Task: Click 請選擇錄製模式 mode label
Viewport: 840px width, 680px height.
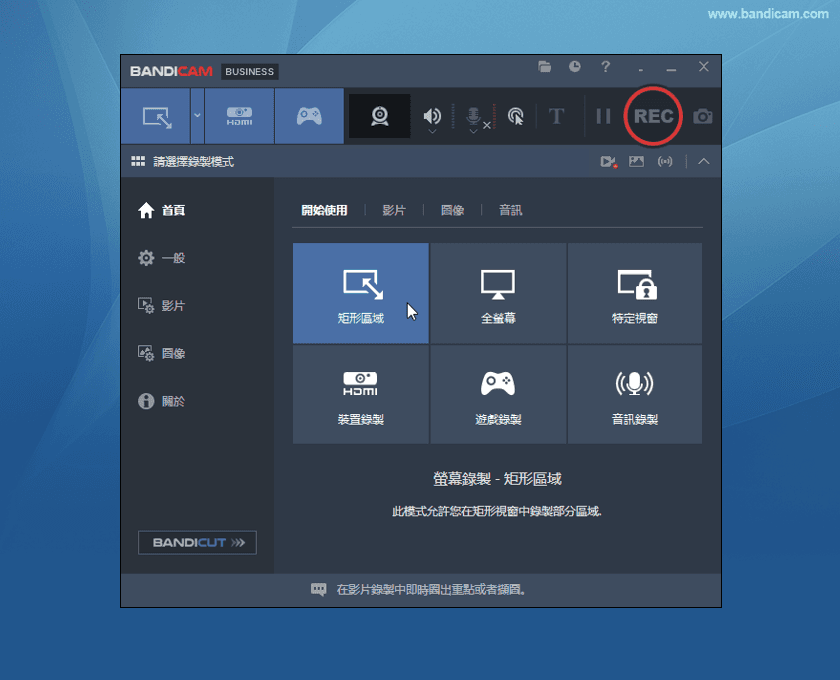Action: pos(193,161)
